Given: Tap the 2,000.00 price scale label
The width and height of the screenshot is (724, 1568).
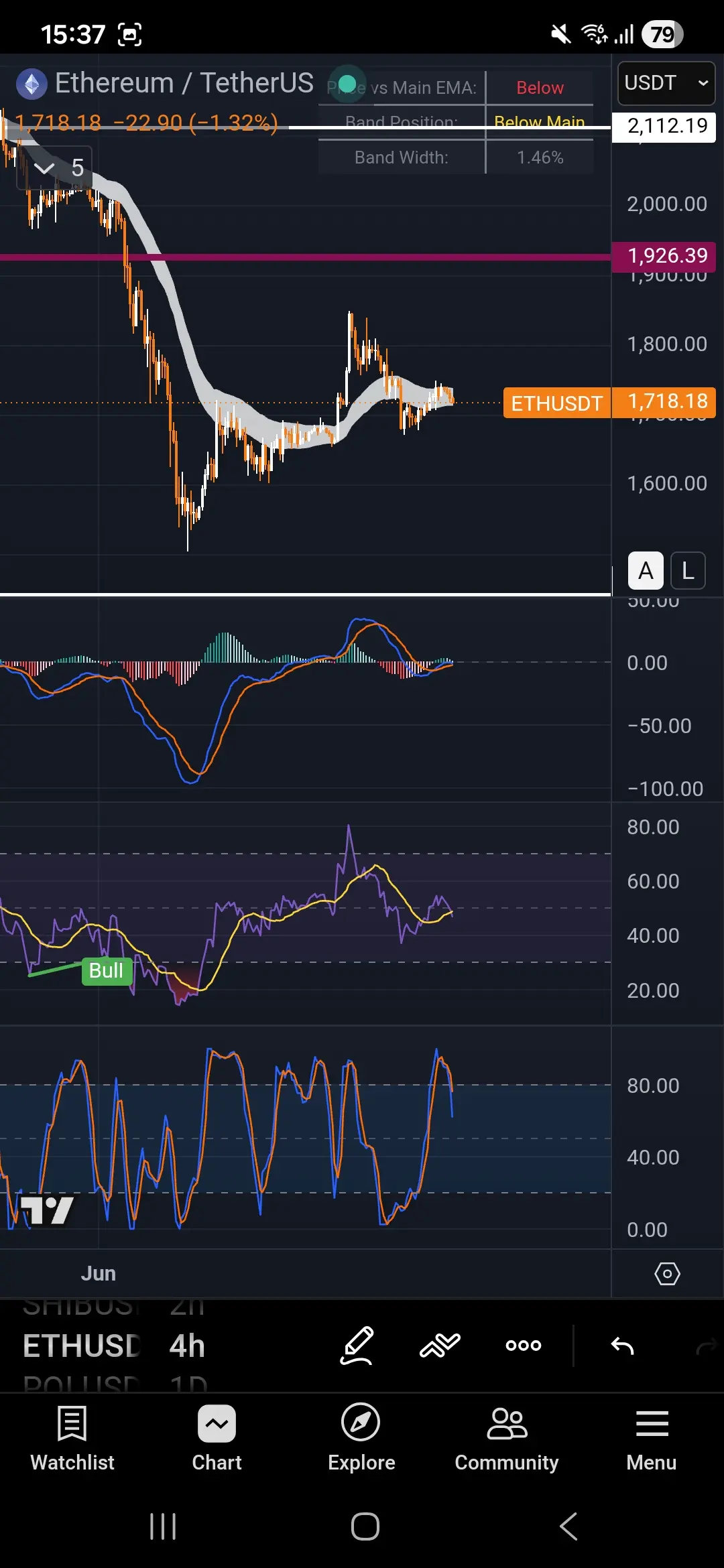Looking at the screenshot, I should pyautogui.click(x=666, y=204).
